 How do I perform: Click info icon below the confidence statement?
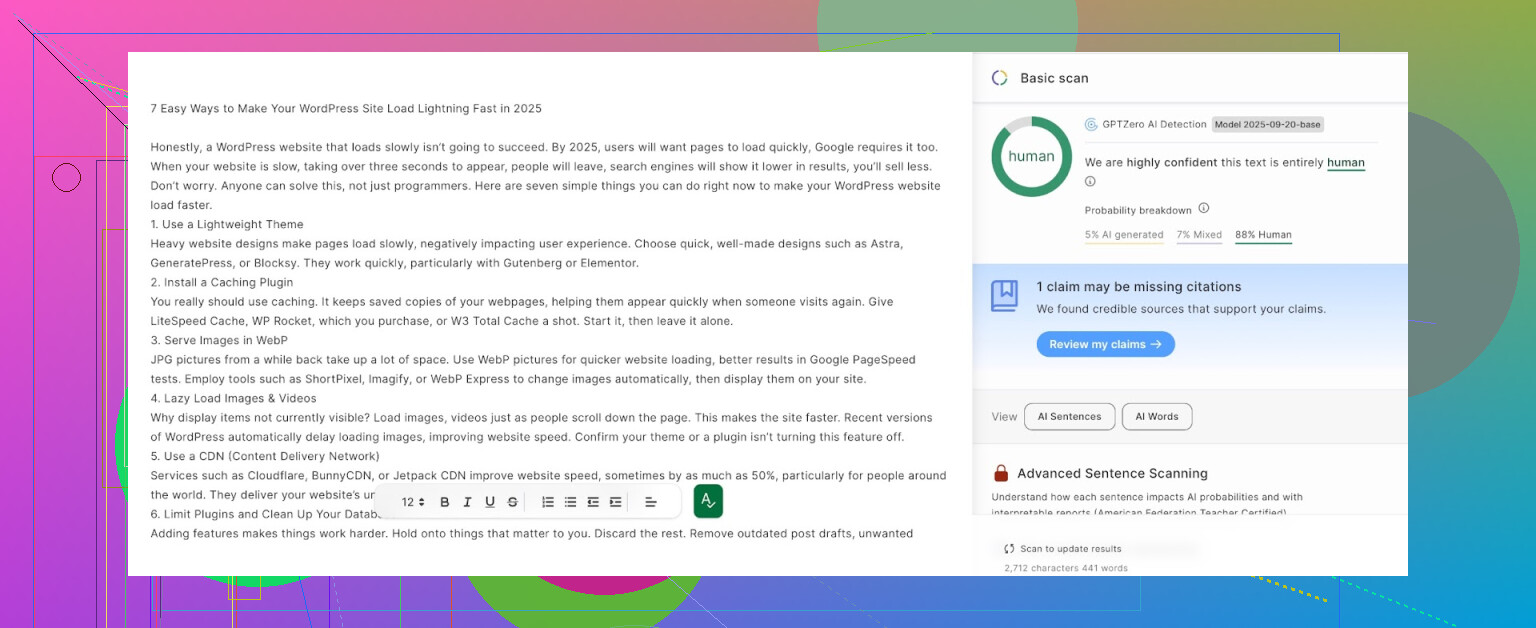(1090, 182)
